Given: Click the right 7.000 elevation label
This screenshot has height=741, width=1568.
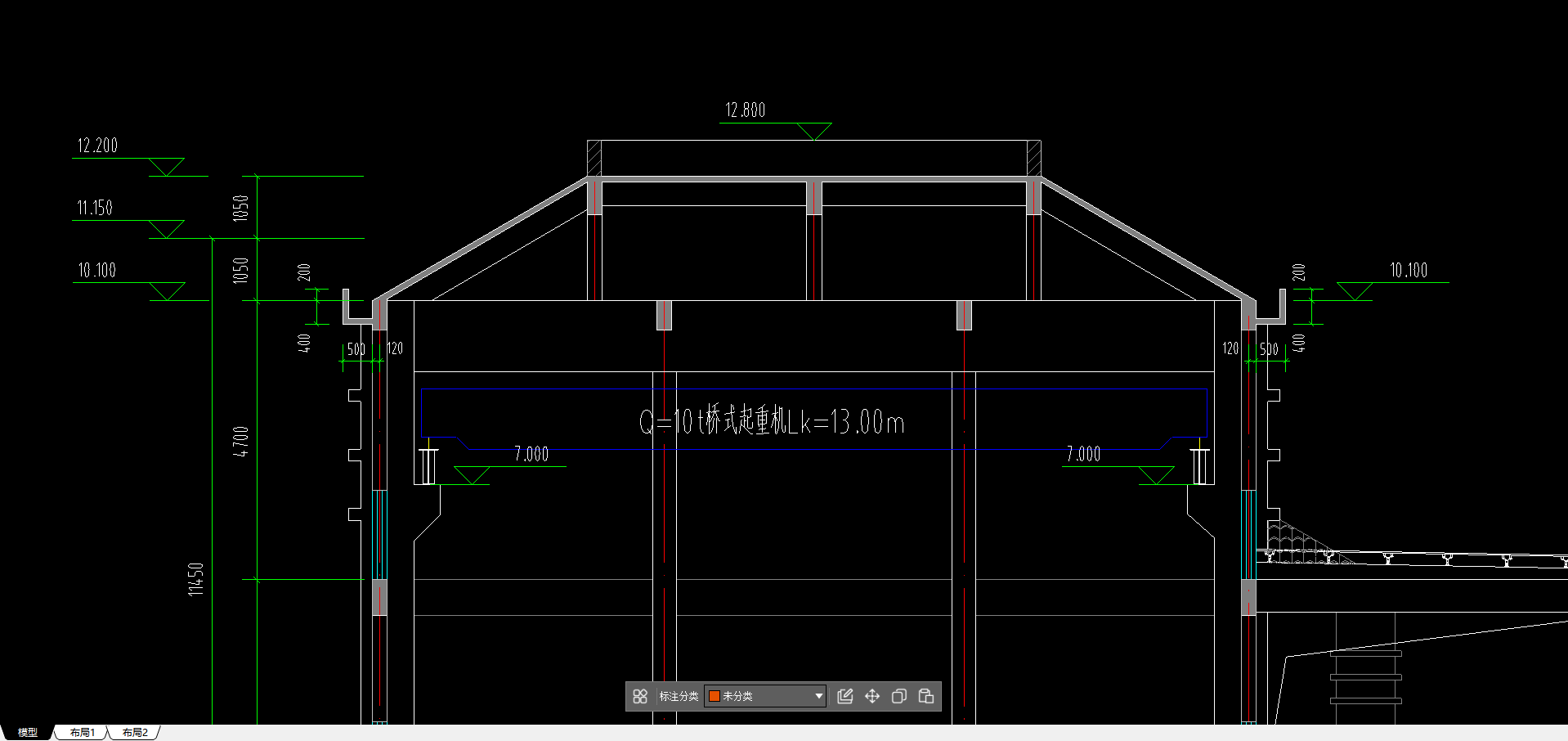Looking at the screenshot, I should (x=1084, y=454).
